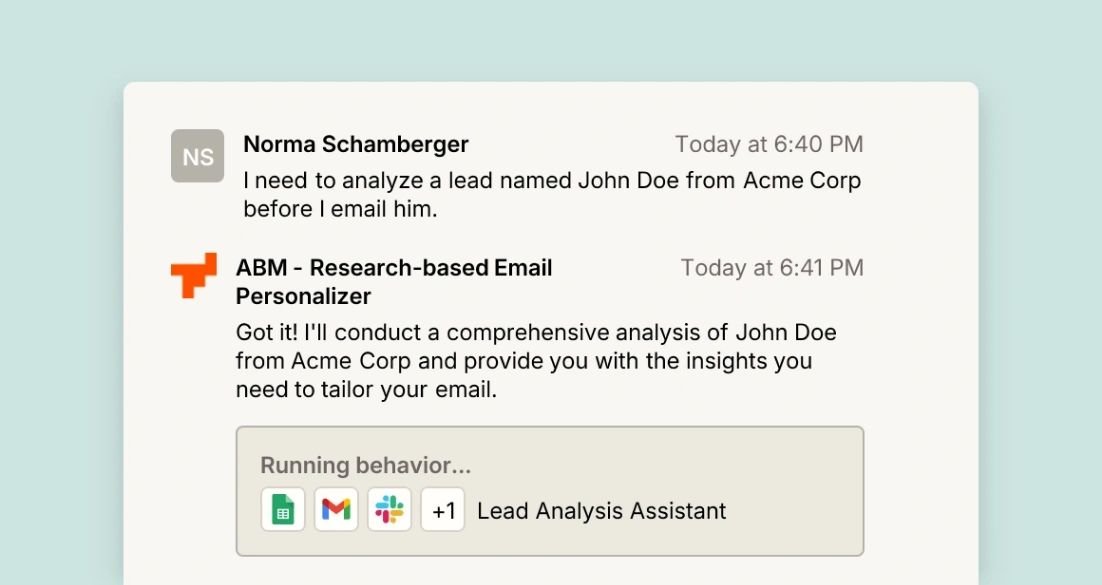Click the Lead Analysis Assistant label
This screenshot has height=585, width=1102.
point(601,511)
